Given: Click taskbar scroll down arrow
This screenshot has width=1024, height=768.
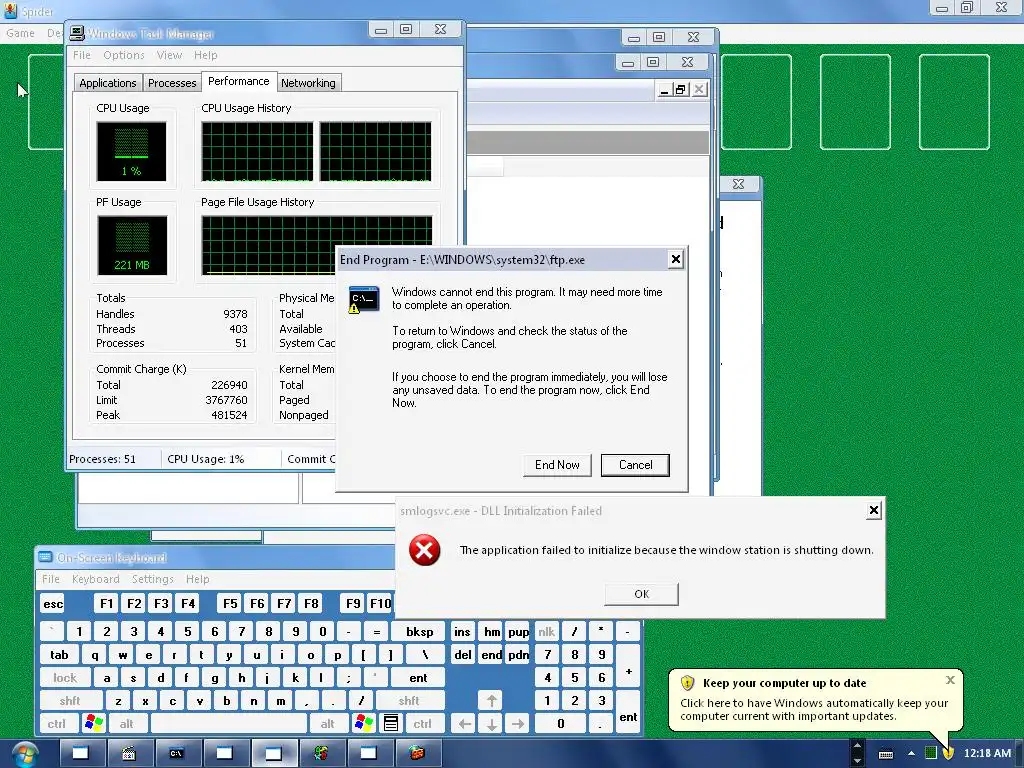Looking at the screenshot, I should (857, 760).
